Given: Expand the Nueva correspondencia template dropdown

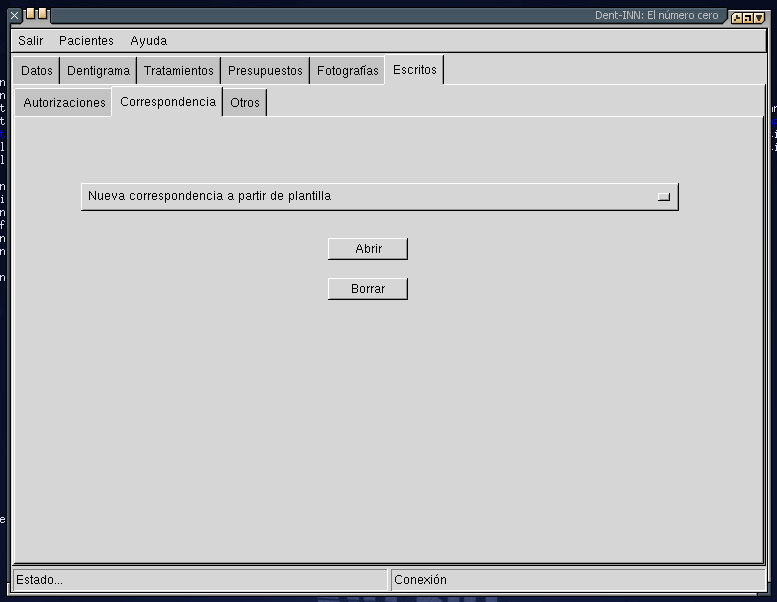Looking at the screenshot, I should pyautogui.click(x=379, y=197).
